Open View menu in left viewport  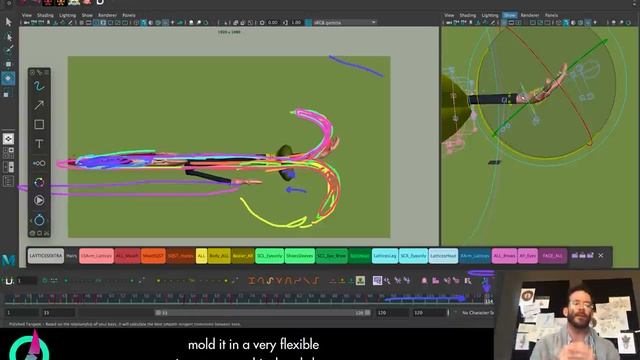point(27,15)
